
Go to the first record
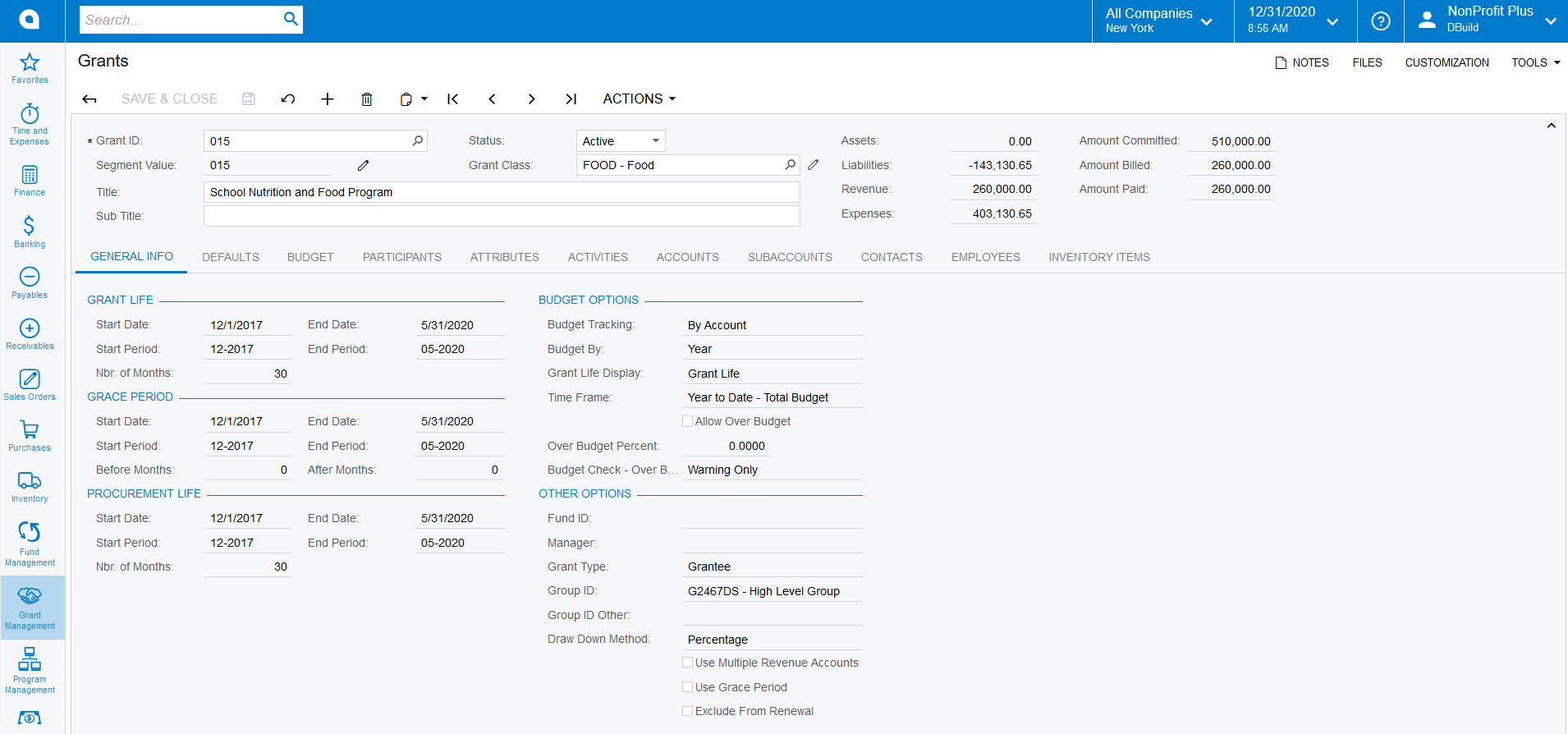pos(452,99)
